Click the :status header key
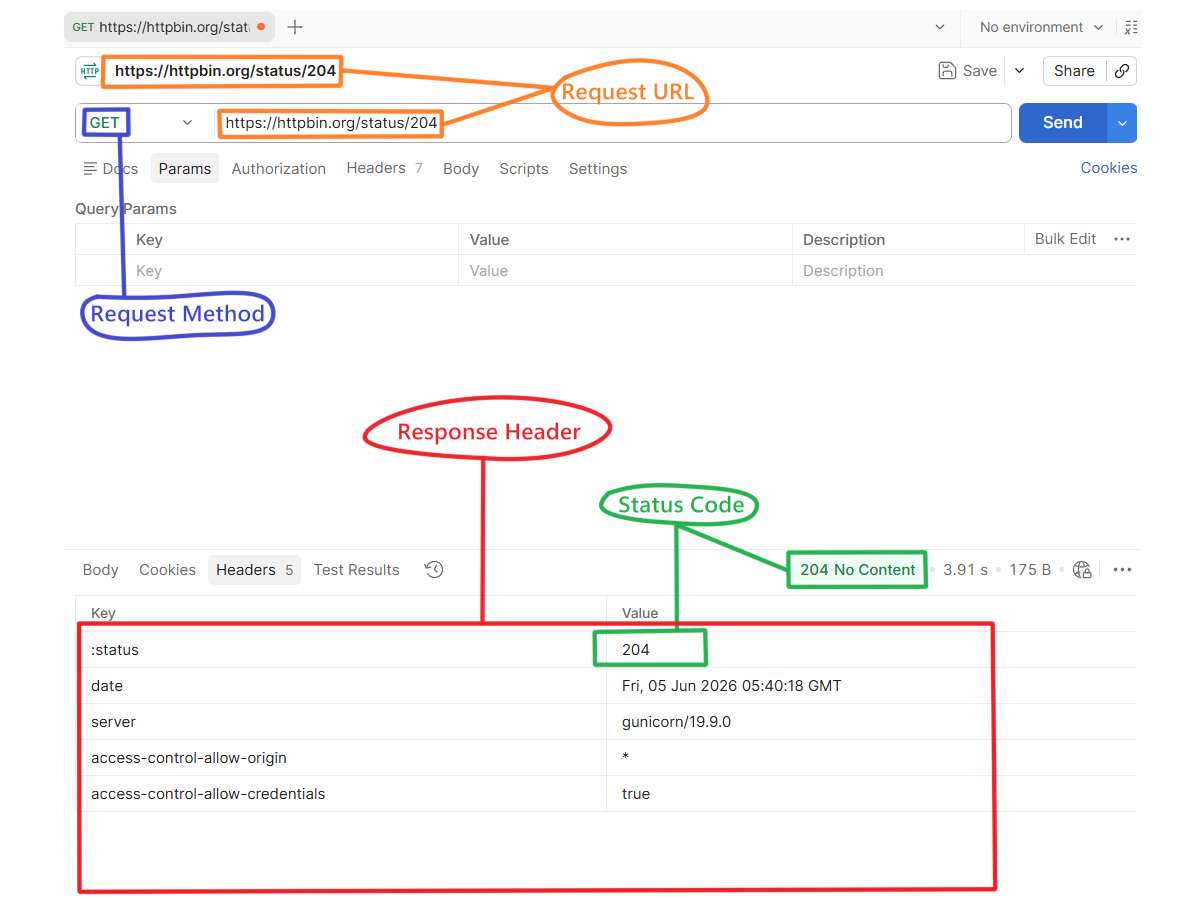The width and height of the screenshot is (1200, 900). 115,650
